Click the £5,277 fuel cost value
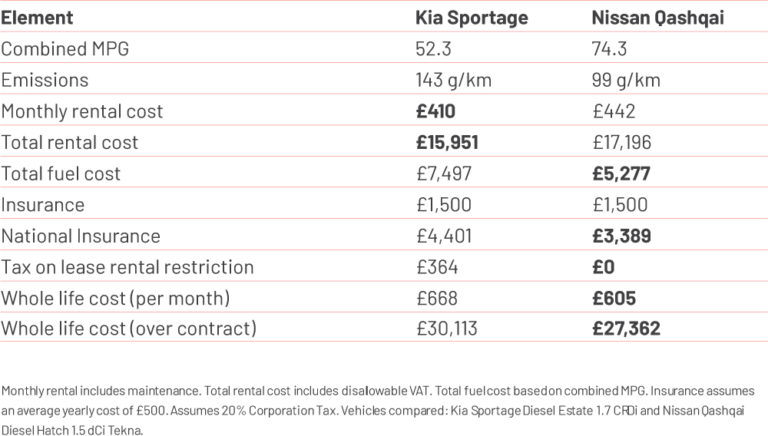This screenshot has height=436, width=768. point(621,173)
